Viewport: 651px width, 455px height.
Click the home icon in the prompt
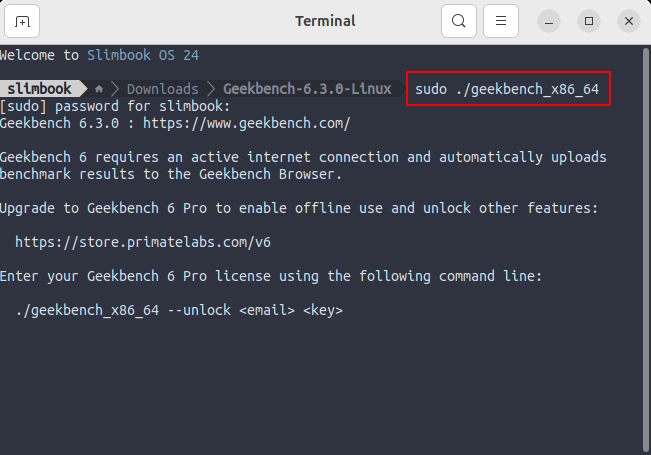pyautogui.click(x=98, y=89)
